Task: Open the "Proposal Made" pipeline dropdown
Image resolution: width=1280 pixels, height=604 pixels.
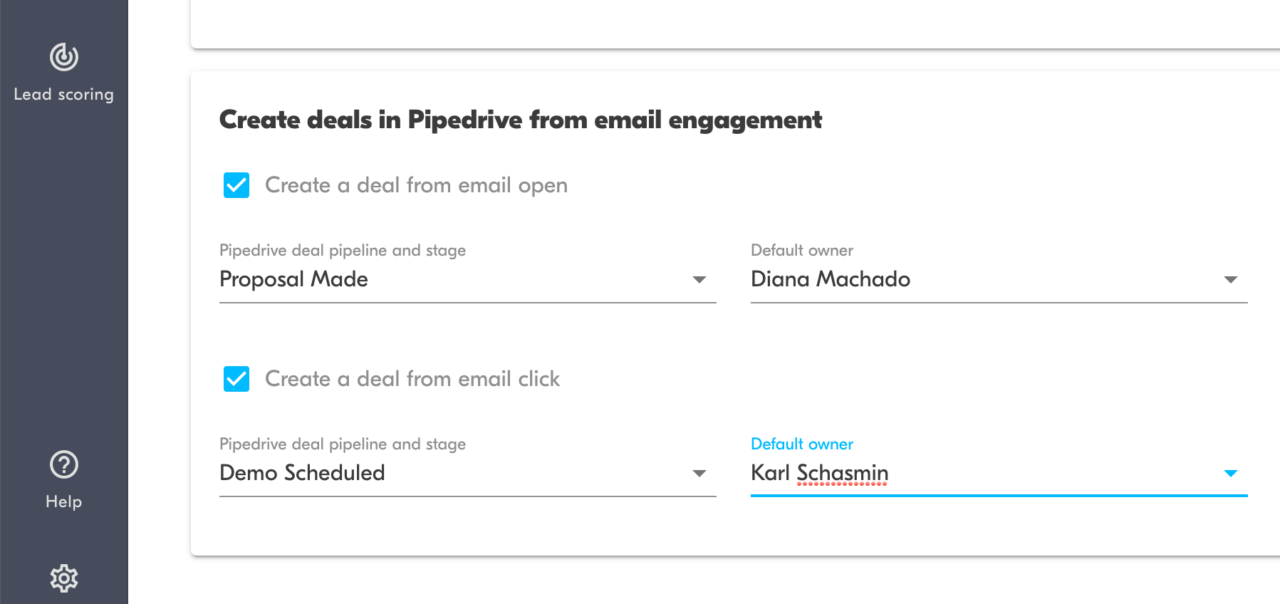Action: tap(698, 279)
